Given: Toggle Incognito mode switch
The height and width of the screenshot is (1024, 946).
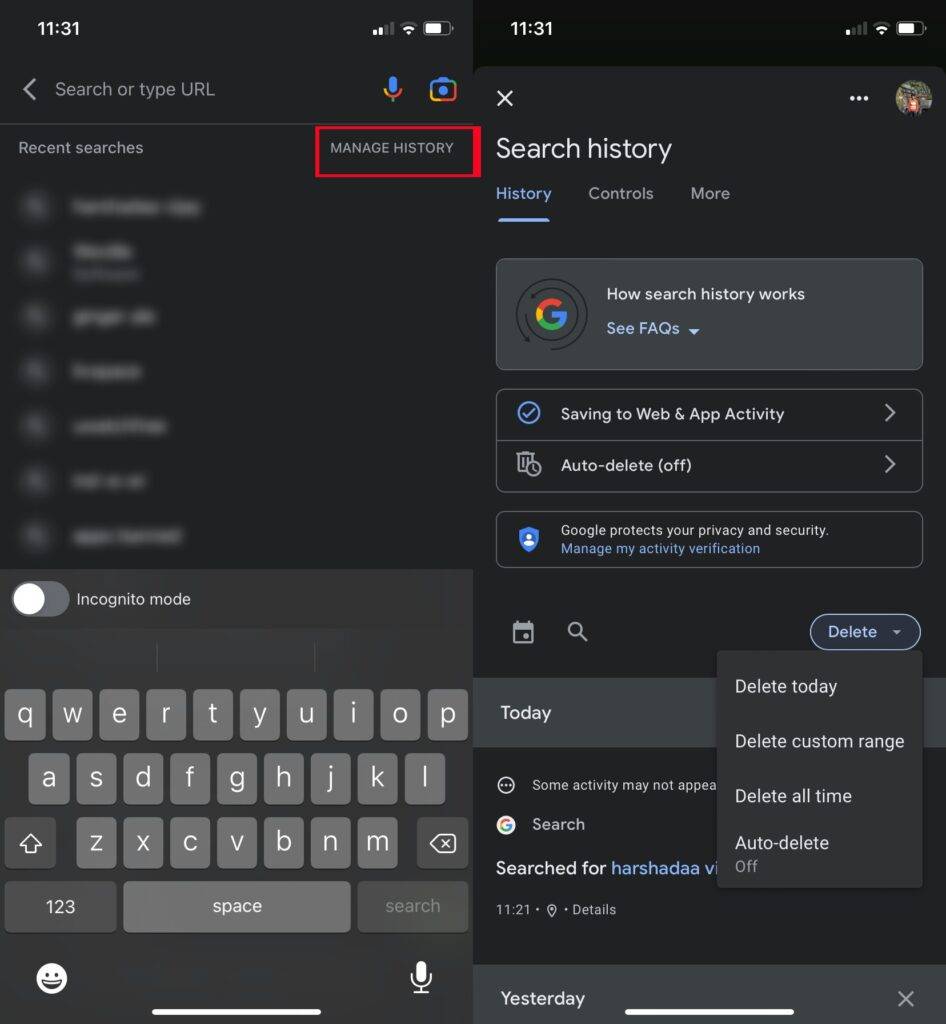Looking at the screenshot, I should pyautogui.click(x=40, y=599).
